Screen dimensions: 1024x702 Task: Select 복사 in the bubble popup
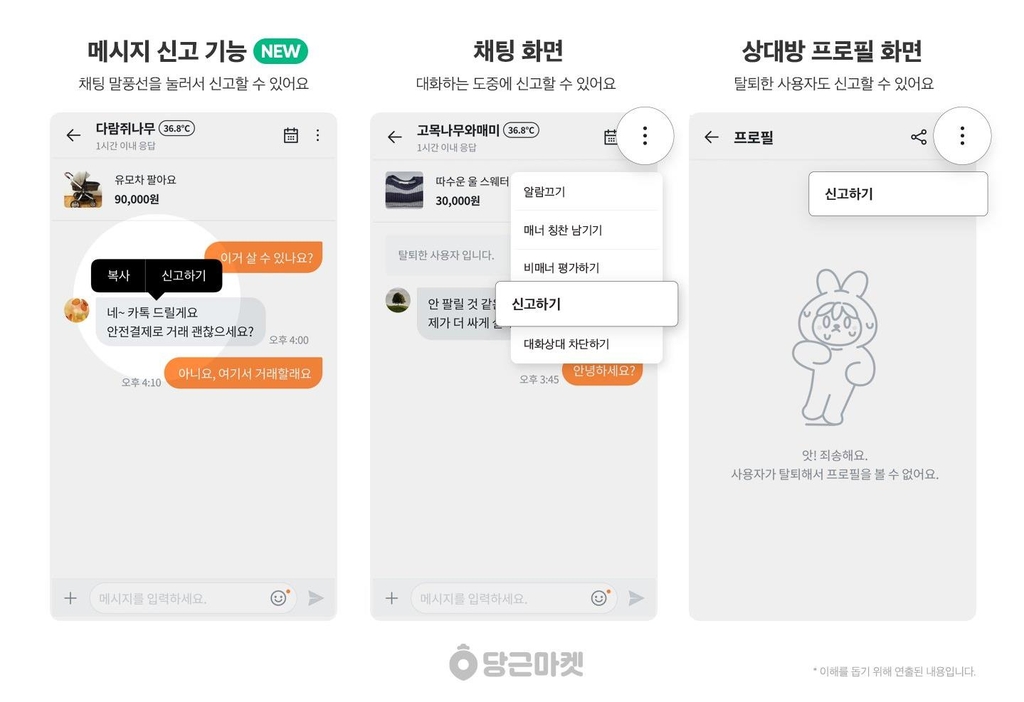click(x=118, y=276)
